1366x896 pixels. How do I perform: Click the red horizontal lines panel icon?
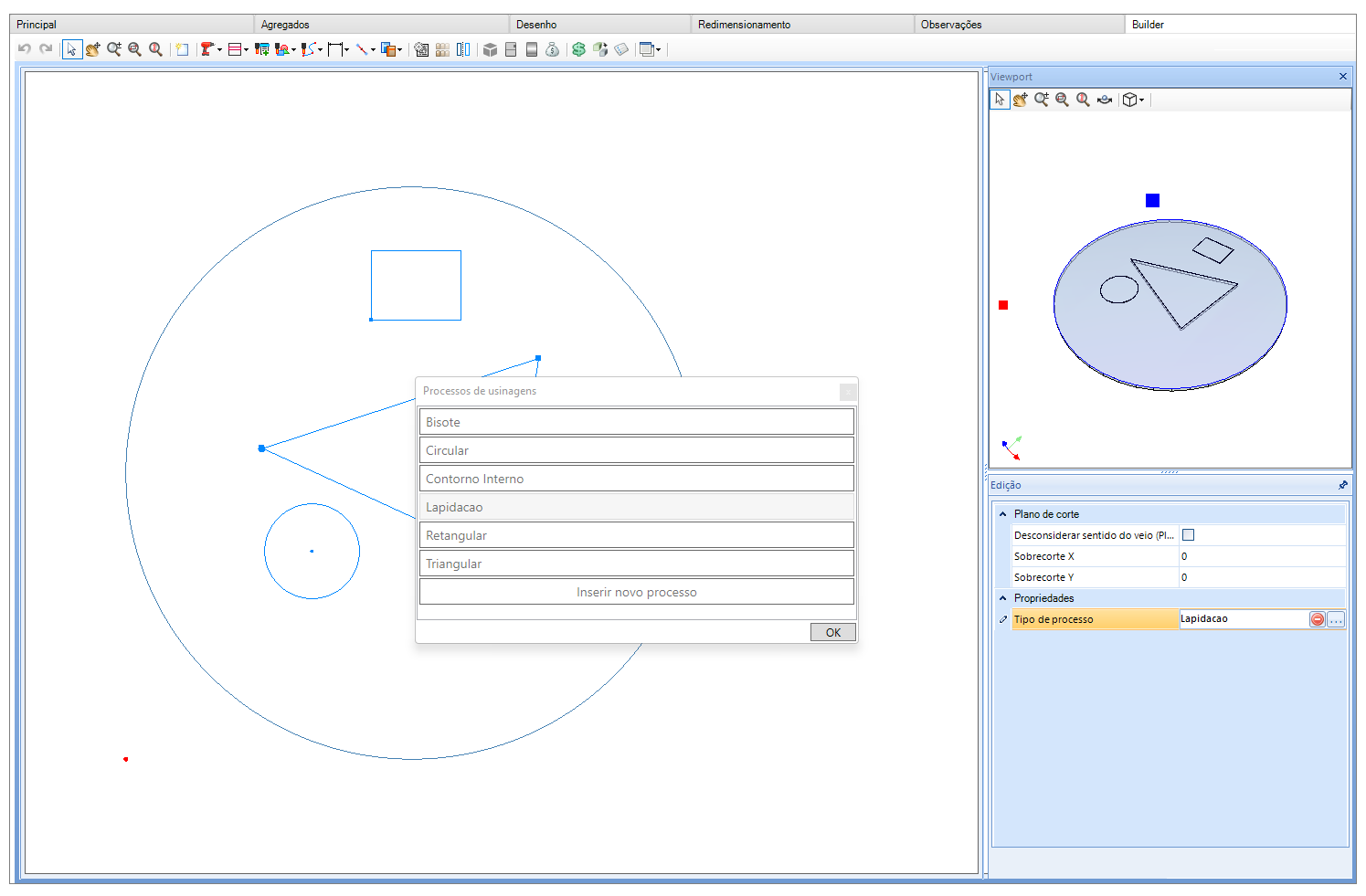pos(235,49)
